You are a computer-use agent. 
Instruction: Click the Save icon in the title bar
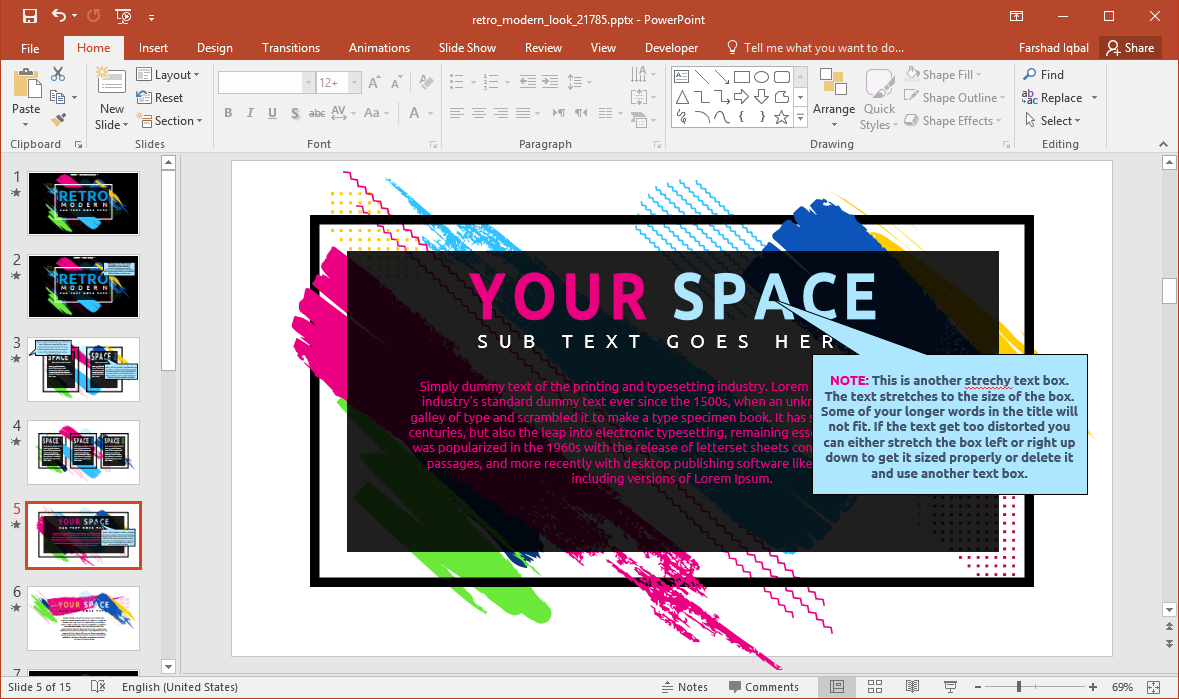click(x=29, y=16)
